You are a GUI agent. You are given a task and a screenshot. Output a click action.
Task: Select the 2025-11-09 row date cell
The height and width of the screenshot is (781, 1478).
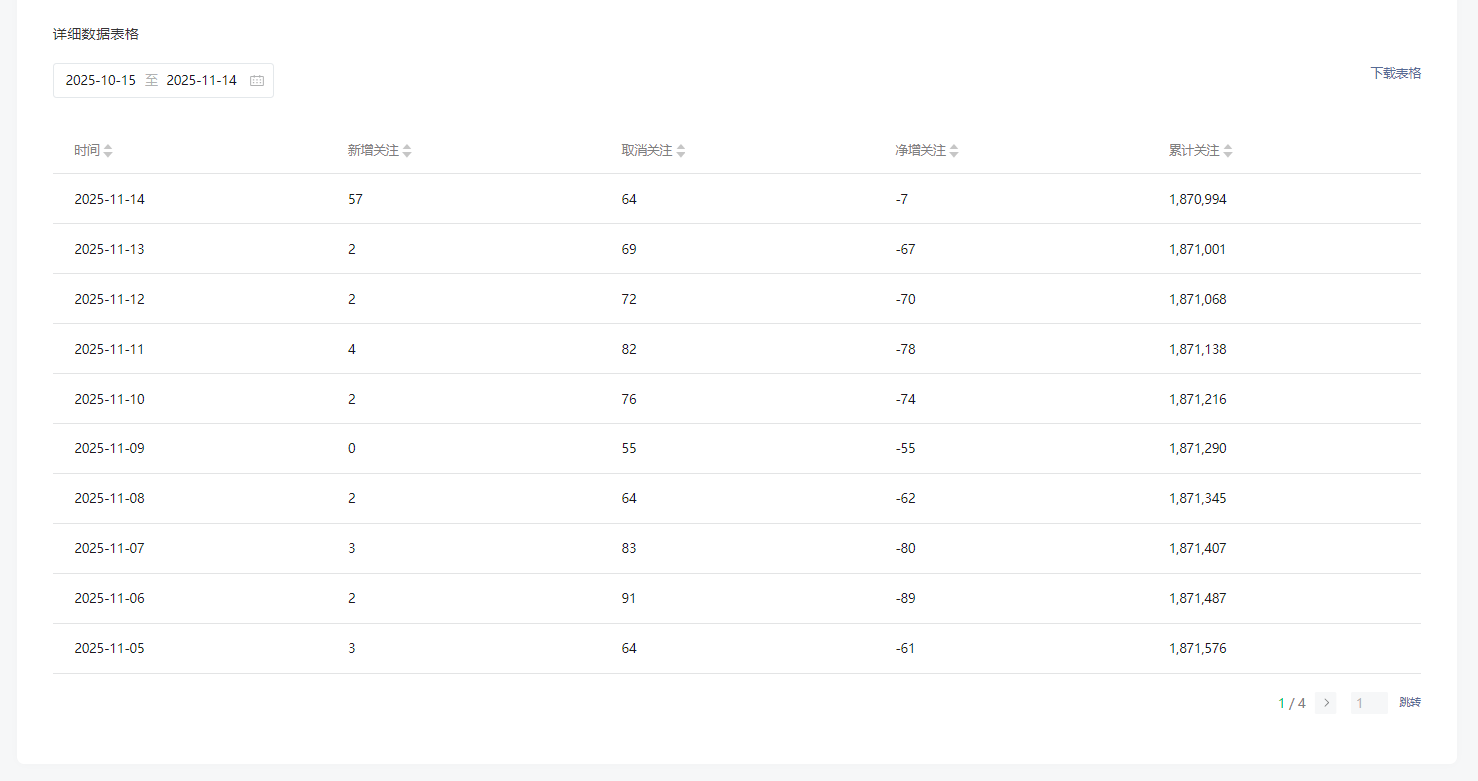(109, 448)
